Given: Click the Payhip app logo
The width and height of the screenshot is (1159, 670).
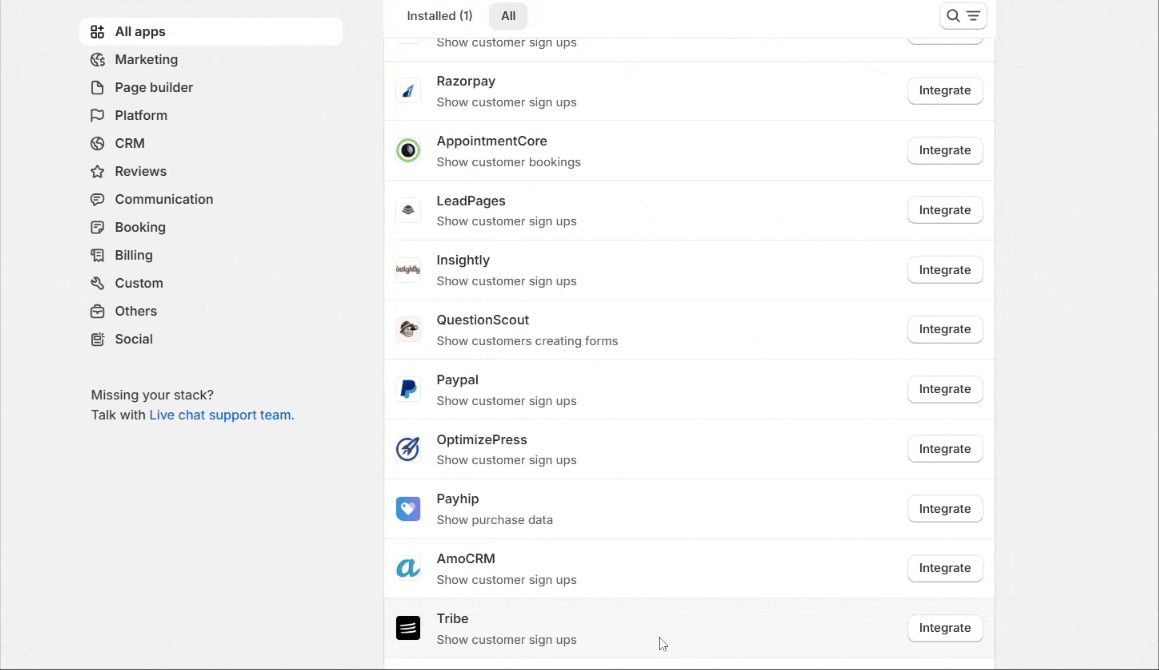Looking at the screenshot, I should point(408,509).
